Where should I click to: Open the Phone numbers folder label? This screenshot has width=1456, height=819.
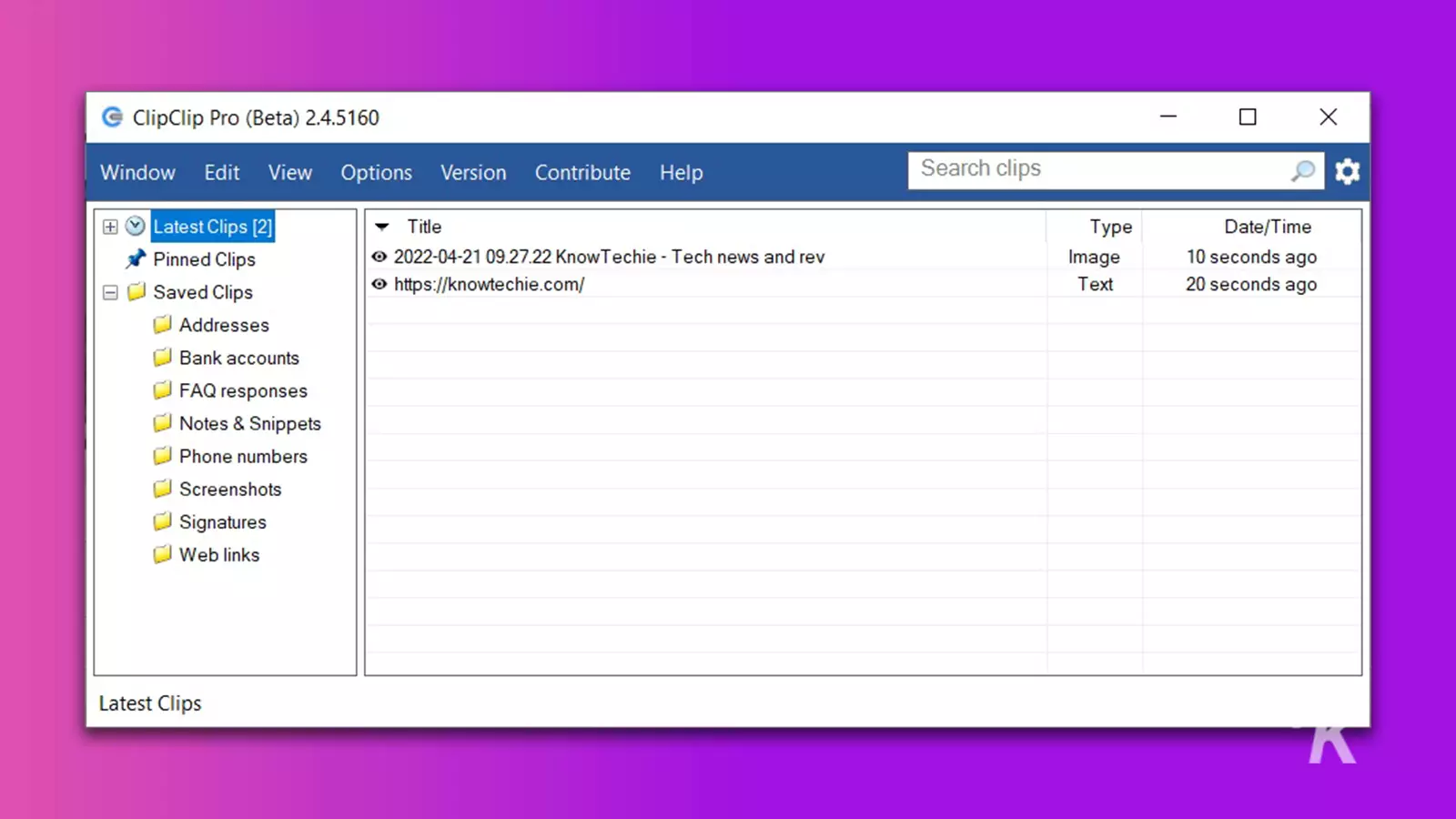point(243,456)
